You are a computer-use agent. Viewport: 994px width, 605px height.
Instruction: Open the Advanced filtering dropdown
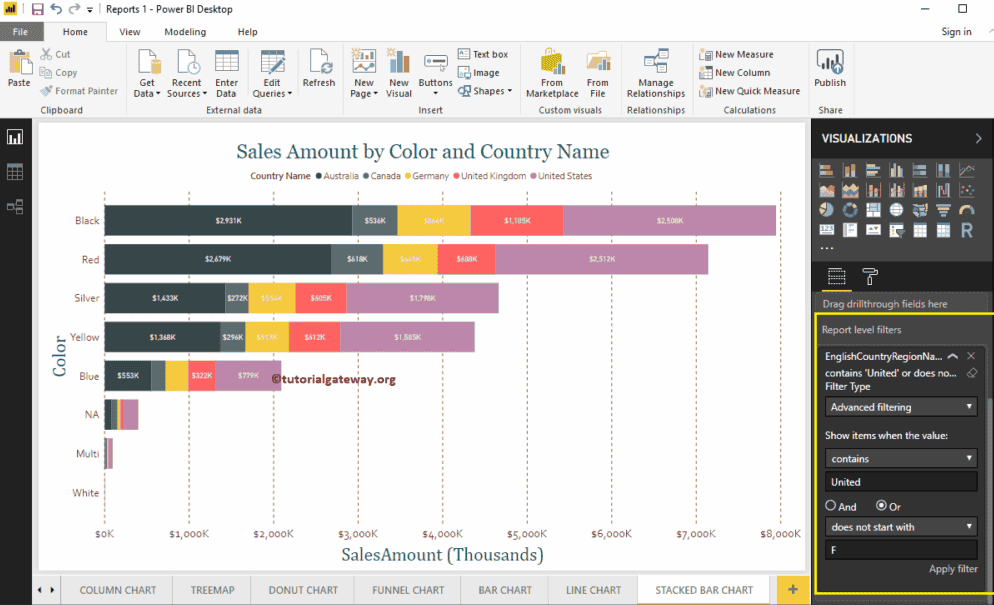(x=900, y=406)
